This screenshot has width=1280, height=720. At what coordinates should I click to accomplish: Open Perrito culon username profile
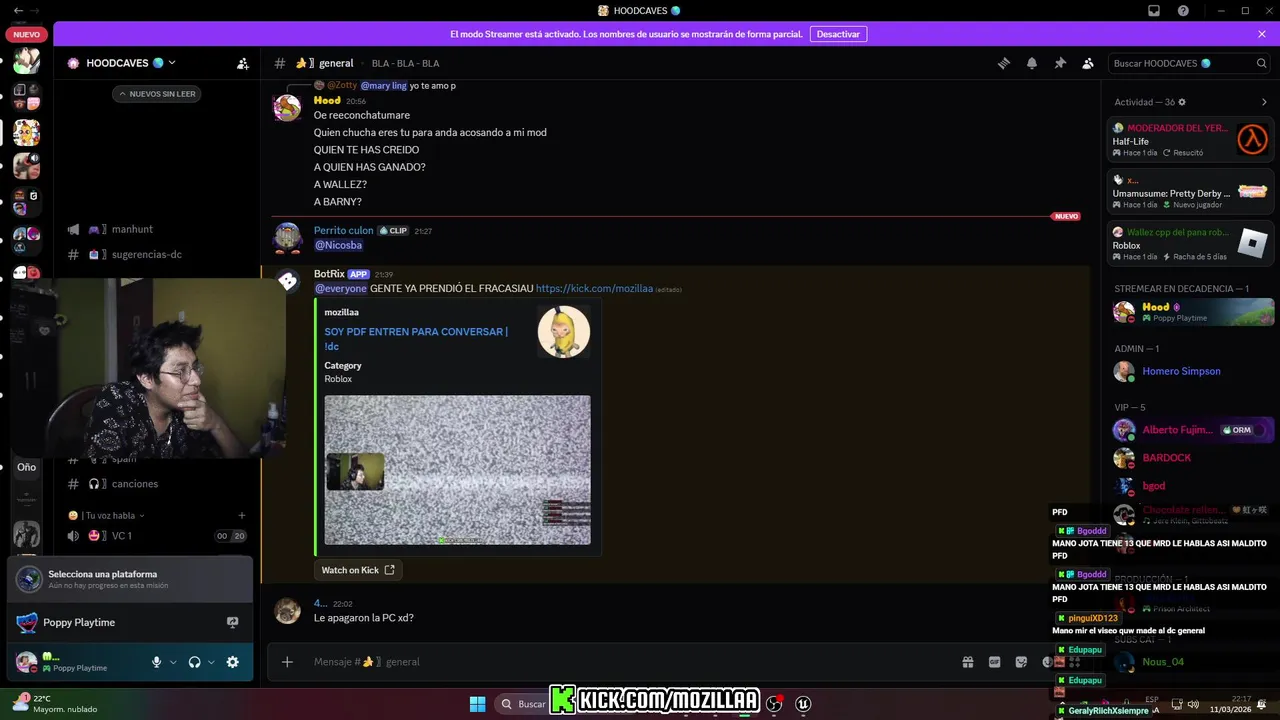coord(343,230)
